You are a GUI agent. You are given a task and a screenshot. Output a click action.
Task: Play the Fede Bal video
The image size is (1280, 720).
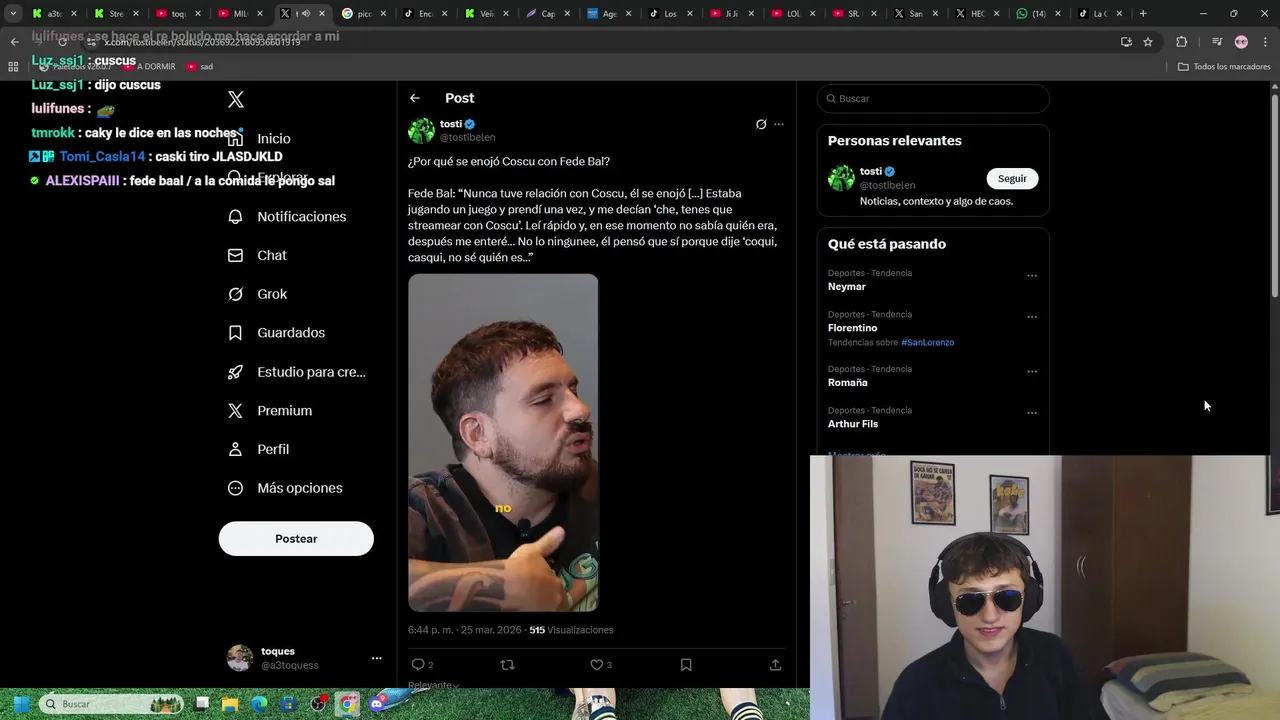click(x=503, y=442)
